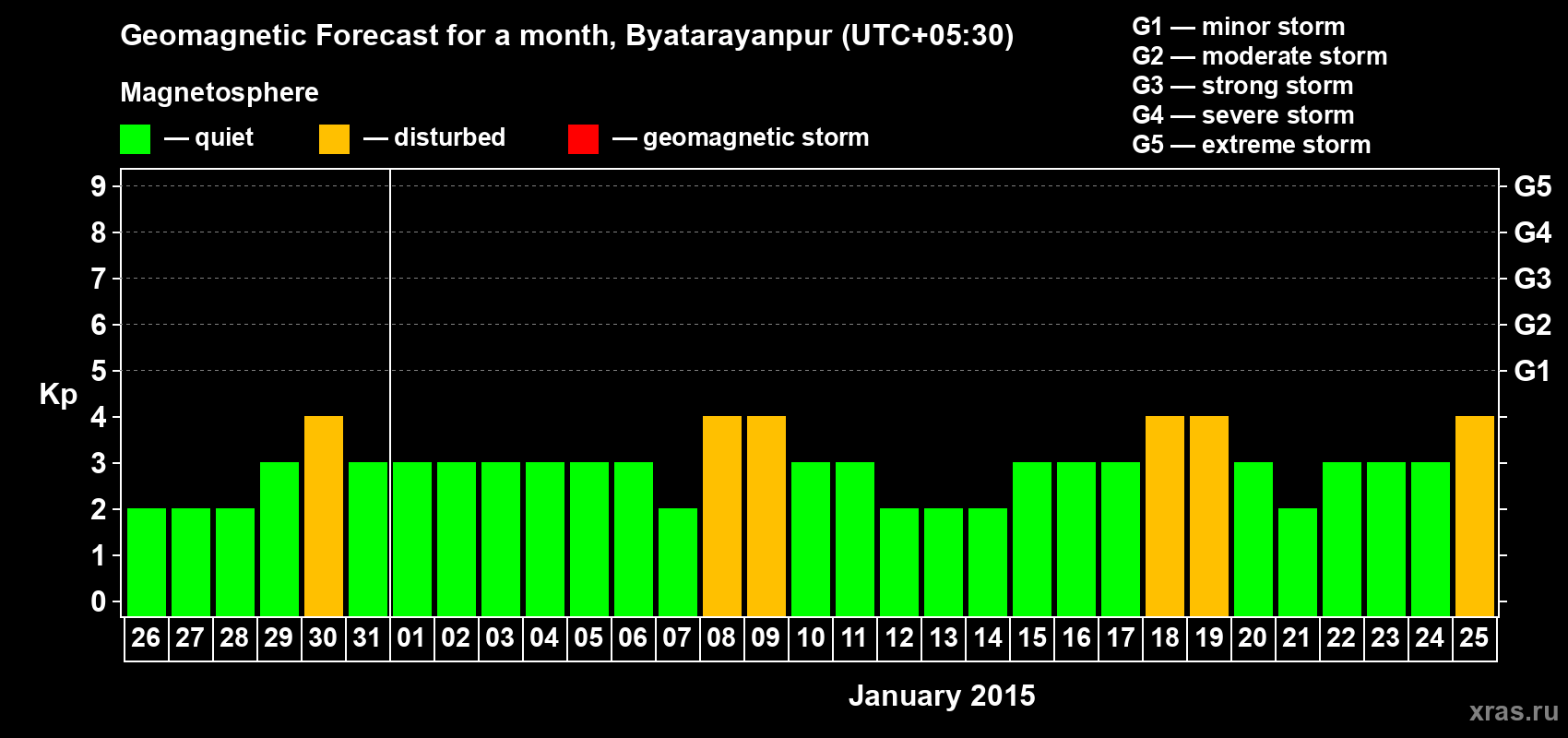The image size is (1568, 738).
Task: Click the orange bar for day 09
Action: click(766, 517)
